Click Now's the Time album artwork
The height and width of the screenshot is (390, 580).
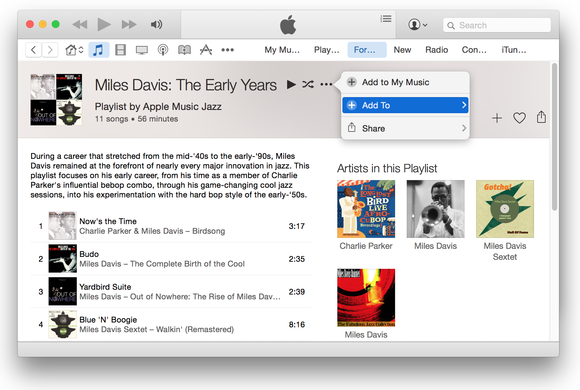63,226
